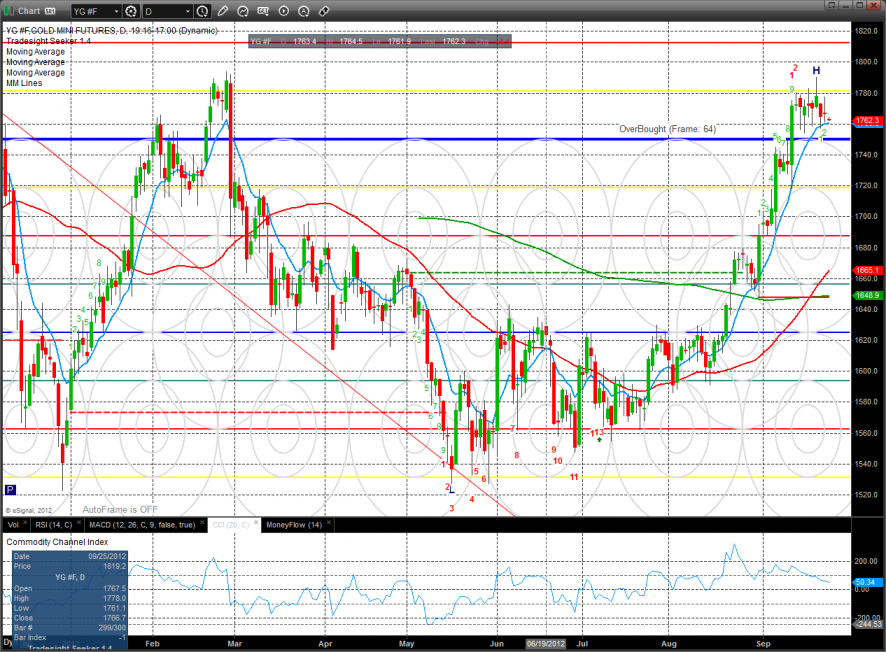Switch to the Vol study tab

pyautogui.click(x=13, y=524)
